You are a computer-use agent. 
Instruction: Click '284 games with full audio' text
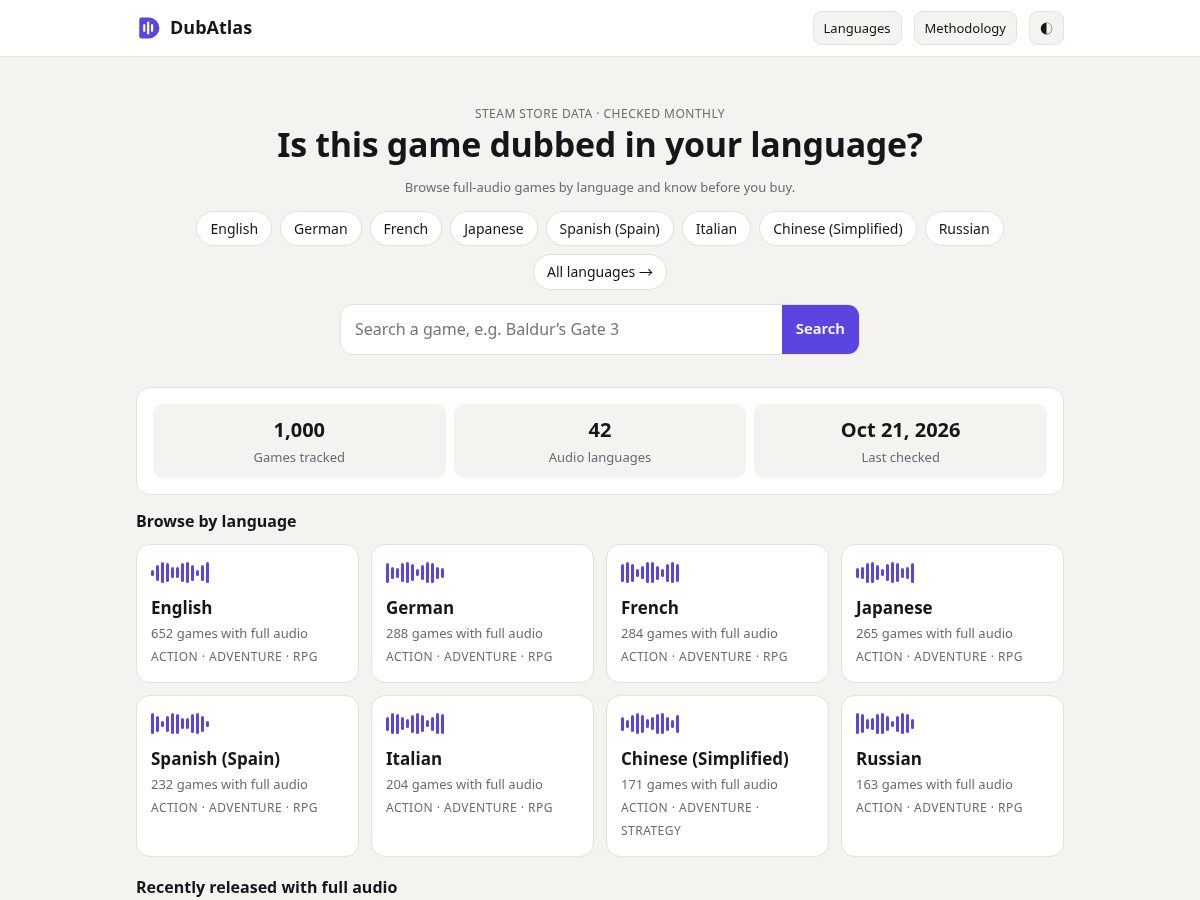pos(700,634)
